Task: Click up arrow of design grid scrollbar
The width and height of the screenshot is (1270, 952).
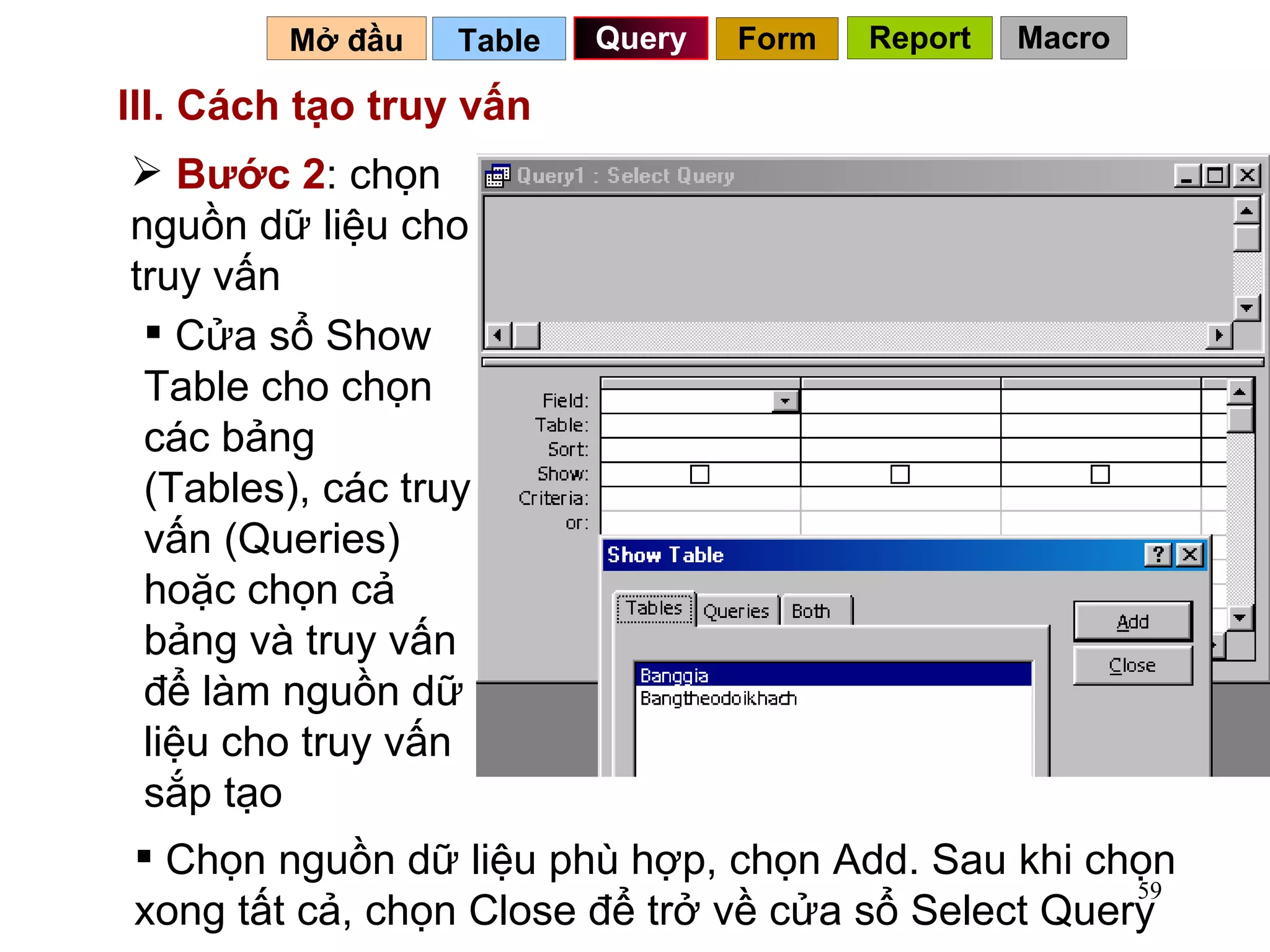Action: click(1240, 392)
